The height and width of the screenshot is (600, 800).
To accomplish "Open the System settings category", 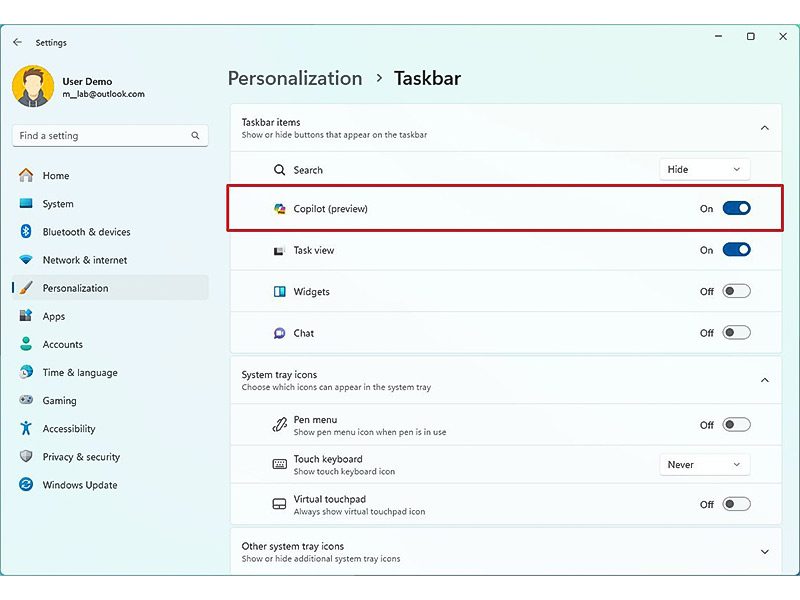I will pyautogui.click(x=58, y=204).
